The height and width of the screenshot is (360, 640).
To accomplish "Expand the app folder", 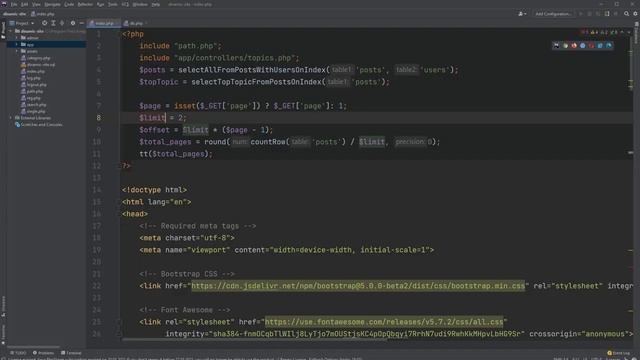I will coord(17,44).
